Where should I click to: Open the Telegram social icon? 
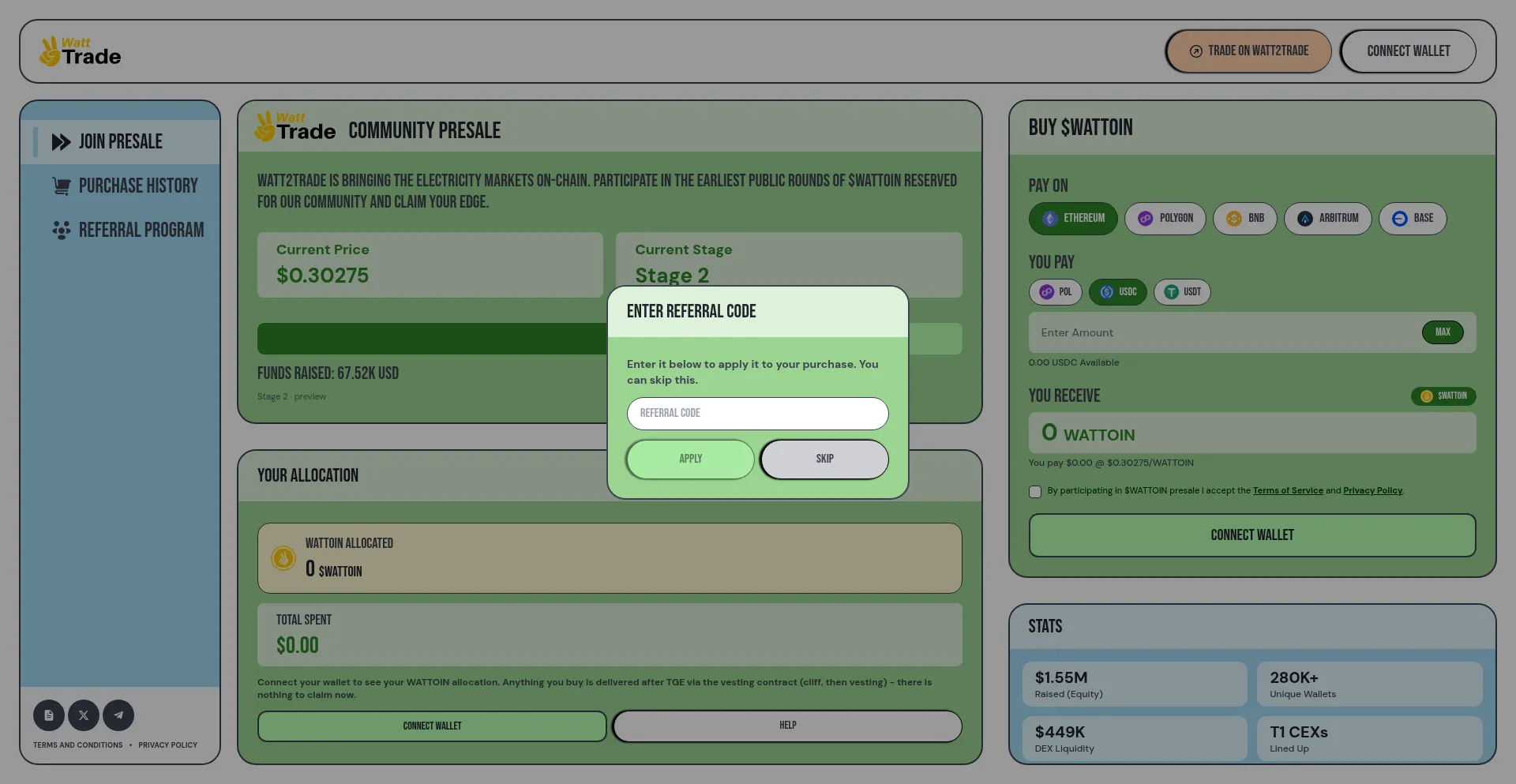point(118,715)
